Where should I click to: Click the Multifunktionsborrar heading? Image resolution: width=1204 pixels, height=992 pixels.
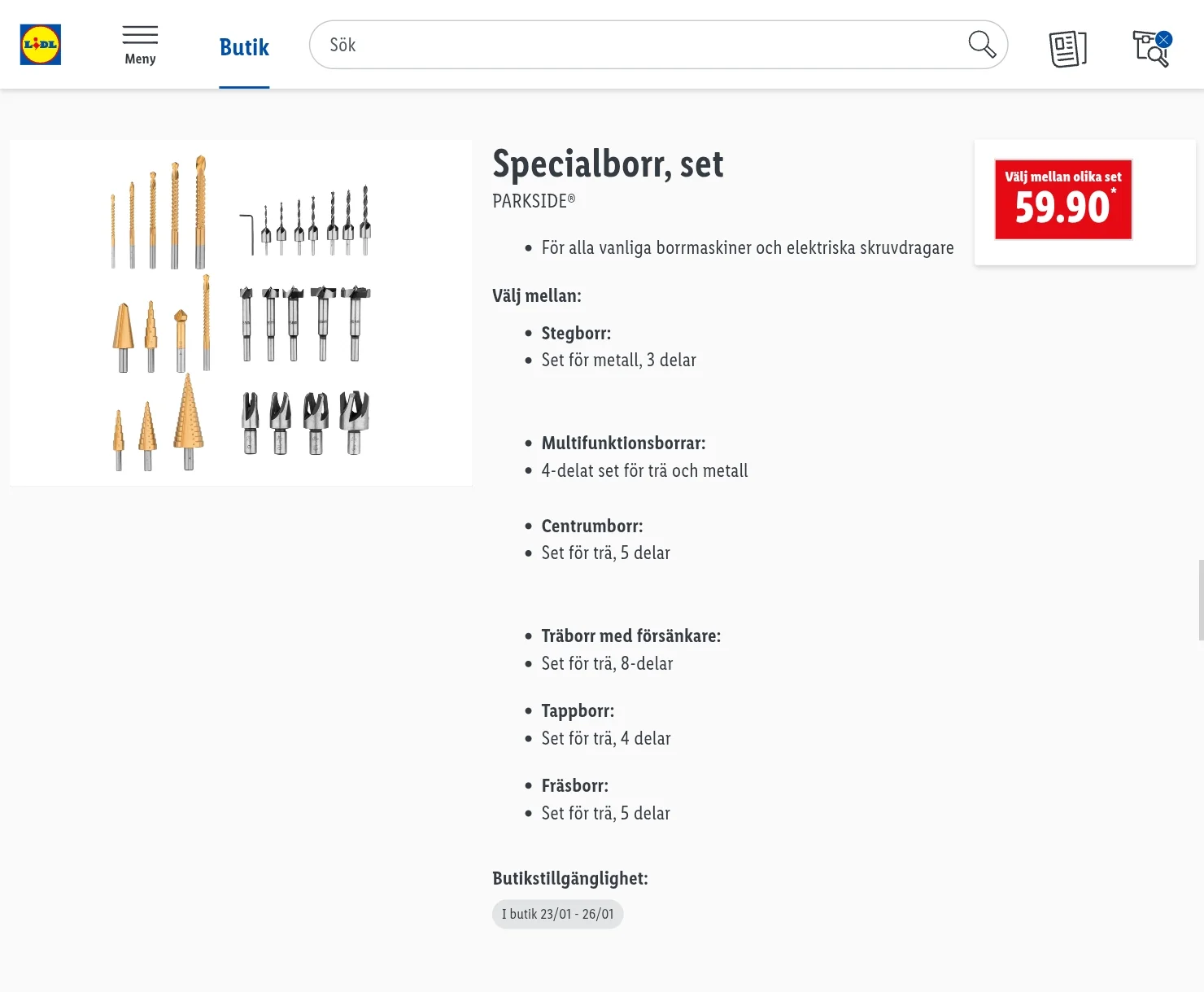click(x=623, y=443)
